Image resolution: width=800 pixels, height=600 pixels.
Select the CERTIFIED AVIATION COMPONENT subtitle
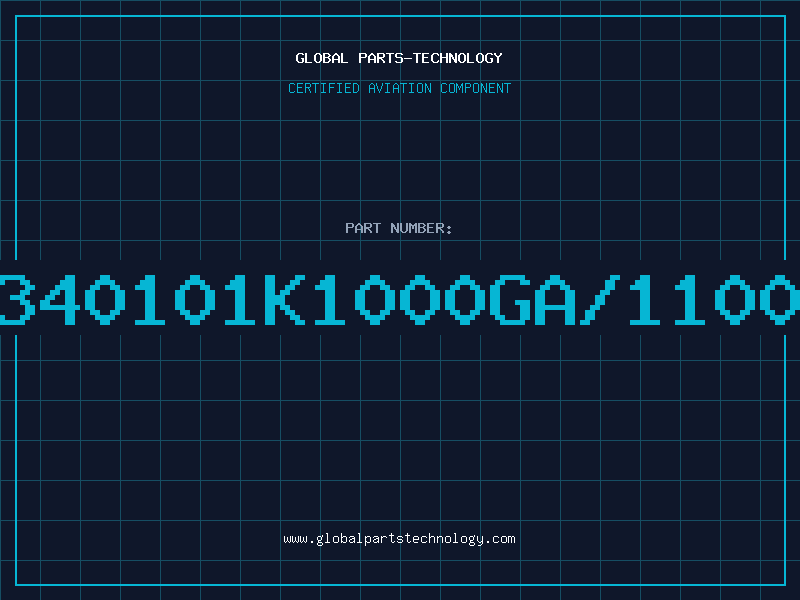point(399,88)
